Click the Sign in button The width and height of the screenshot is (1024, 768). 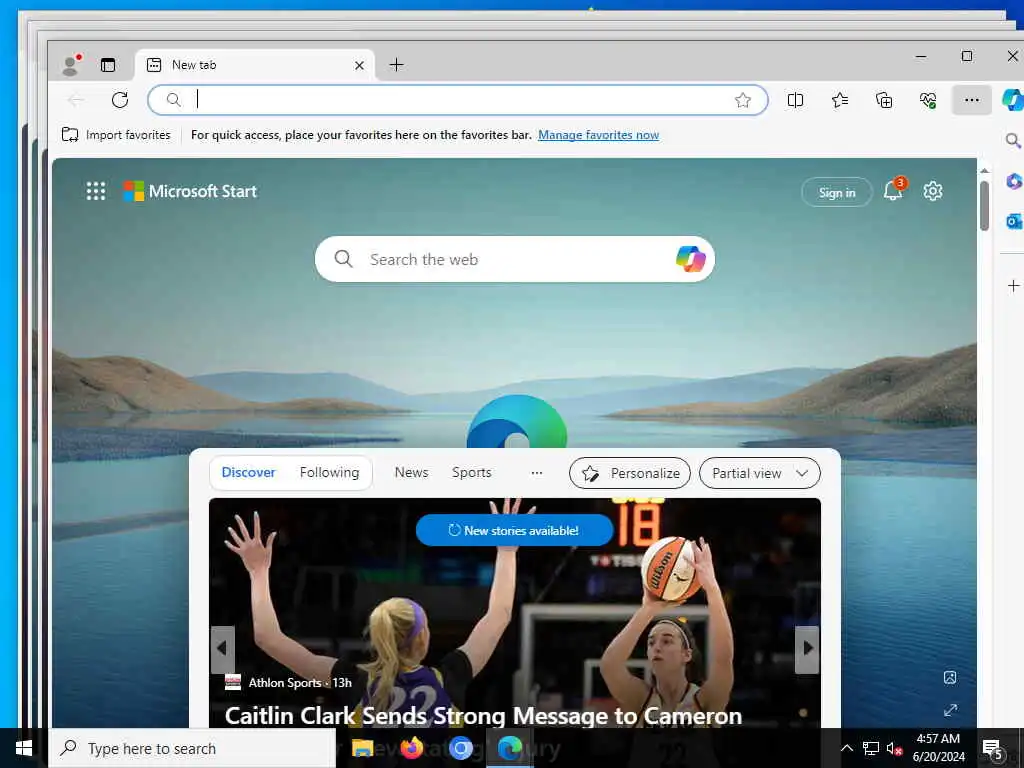pyautogui.click(x=837, y=192)
